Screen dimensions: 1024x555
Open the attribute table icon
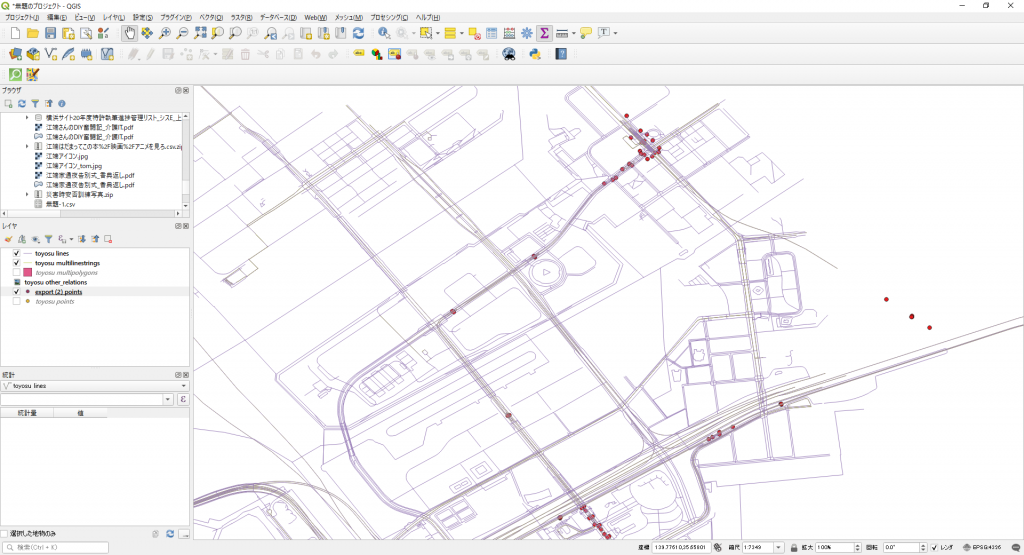tap(491, 33)
